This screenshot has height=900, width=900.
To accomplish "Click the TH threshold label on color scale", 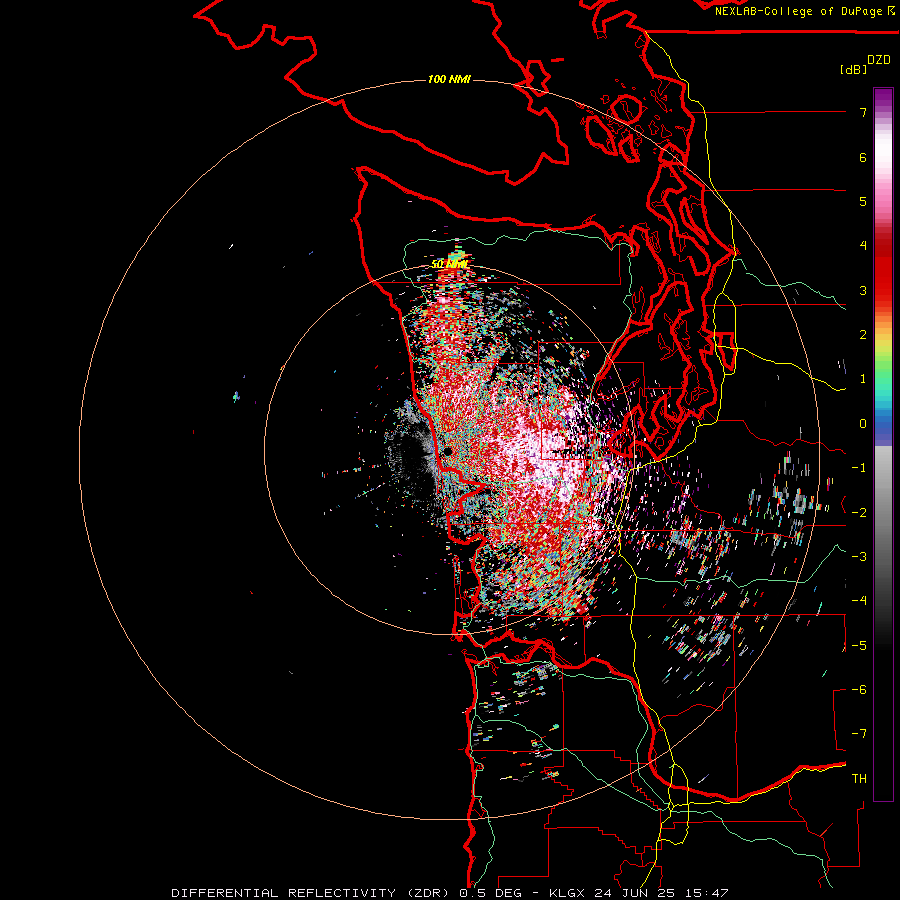I will tap(859, 779).
